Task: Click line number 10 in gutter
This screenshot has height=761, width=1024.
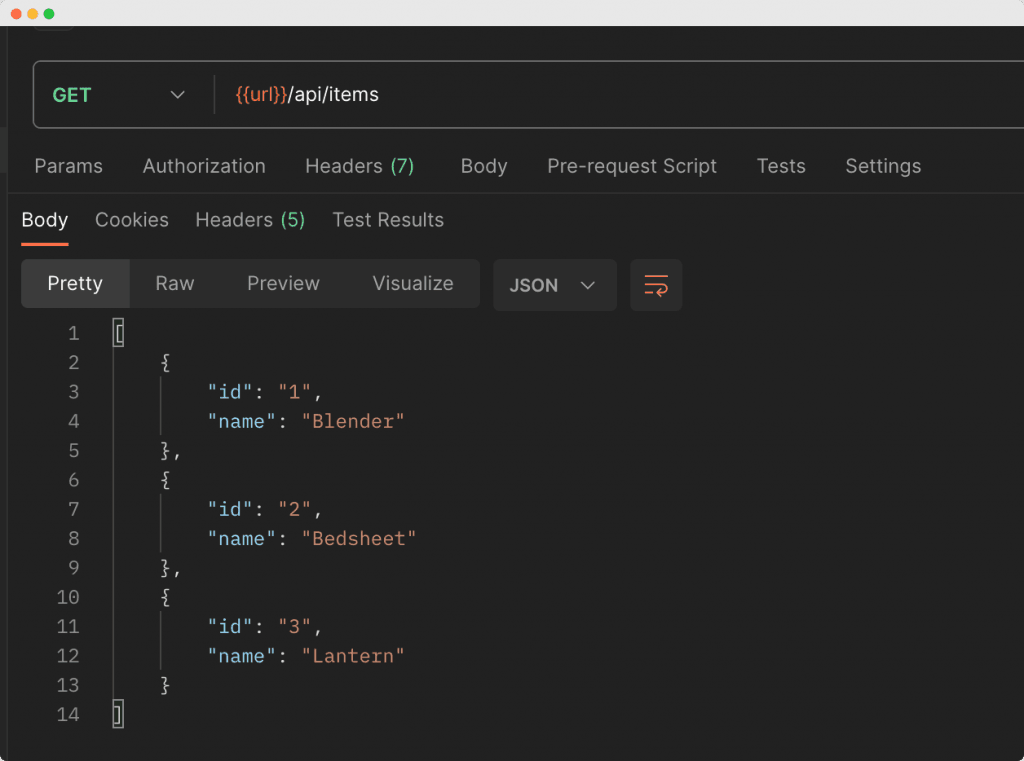Action: tap(68, 597)
